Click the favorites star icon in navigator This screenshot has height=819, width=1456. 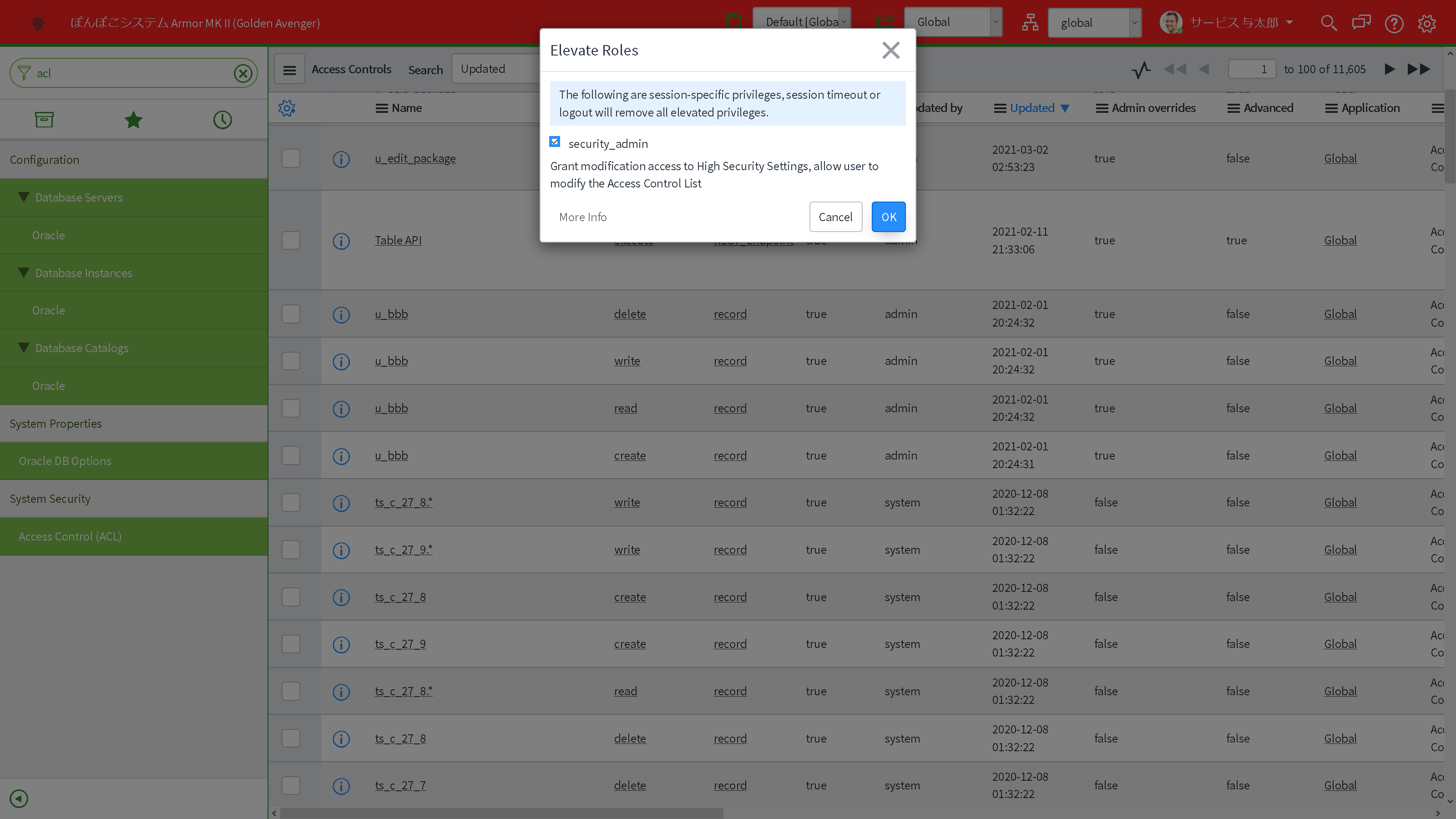(133, 120)
